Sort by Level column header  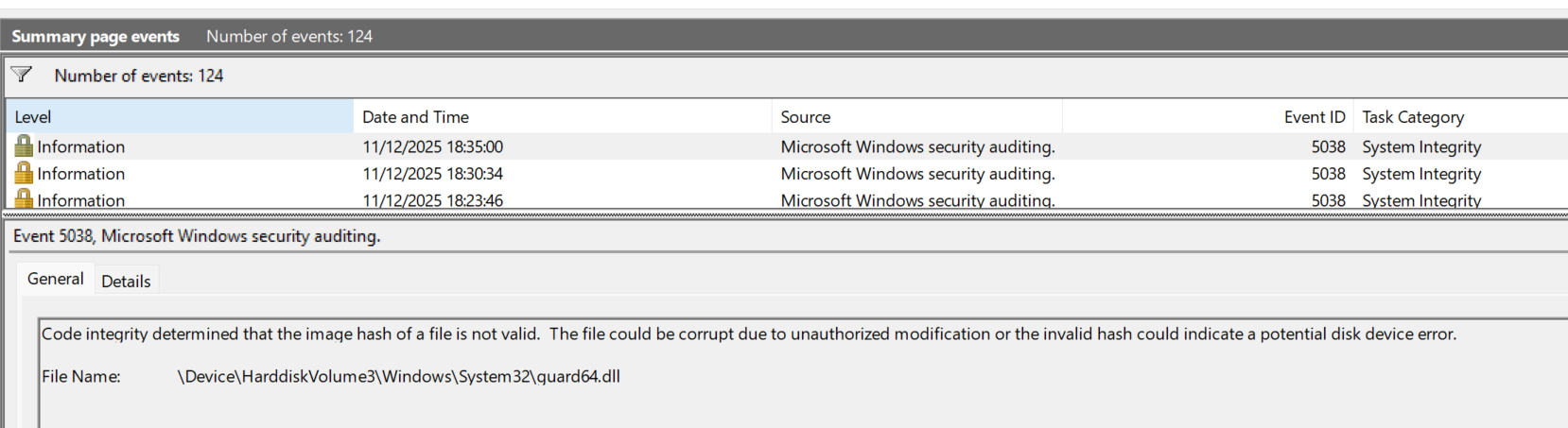pos(180,117)
